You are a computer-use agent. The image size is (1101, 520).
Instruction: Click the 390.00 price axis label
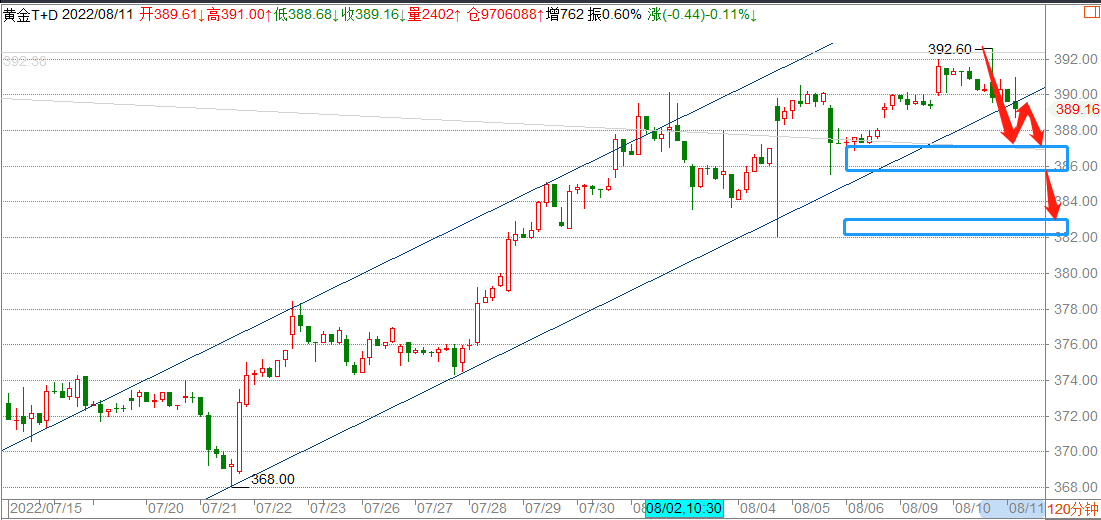click(x=1076, y=95)
